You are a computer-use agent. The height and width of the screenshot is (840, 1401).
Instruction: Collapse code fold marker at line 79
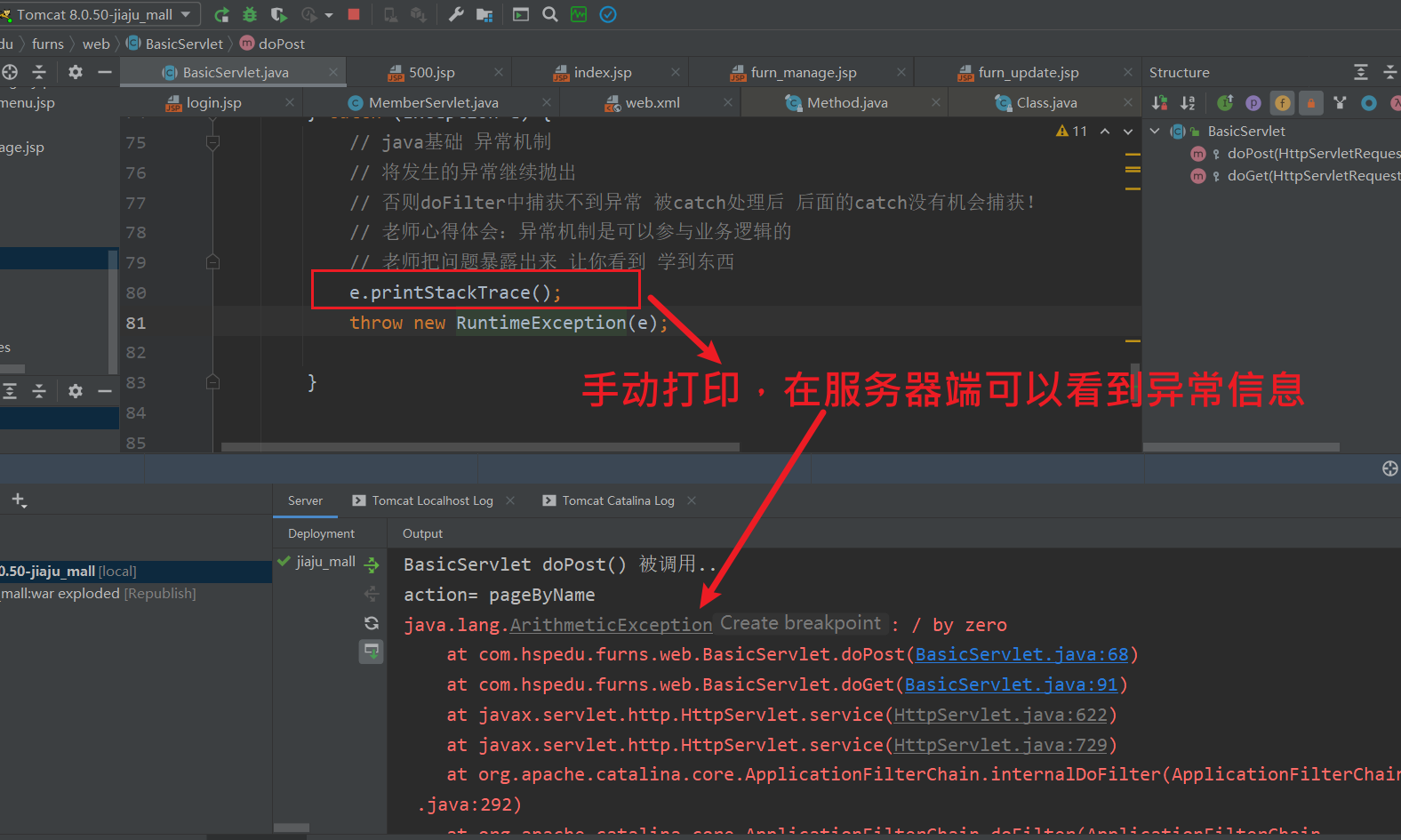212,262
